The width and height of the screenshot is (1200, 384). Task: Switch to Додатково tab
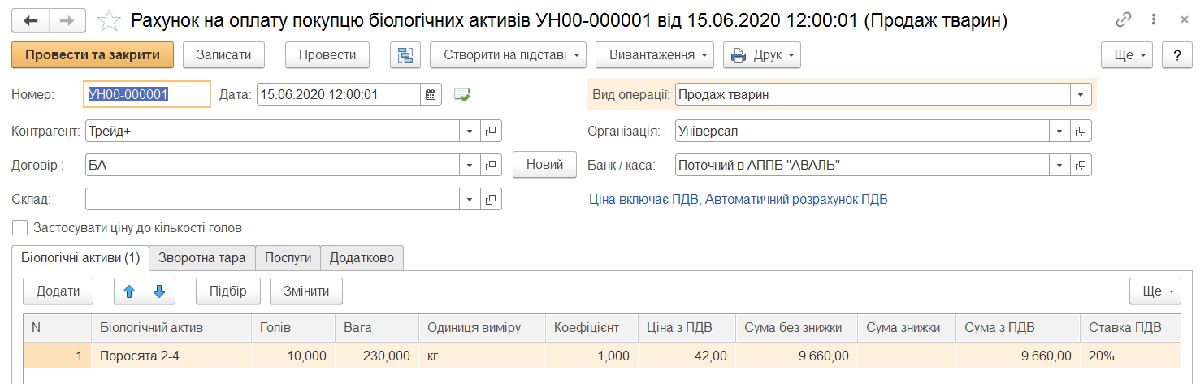pos(362,258)
